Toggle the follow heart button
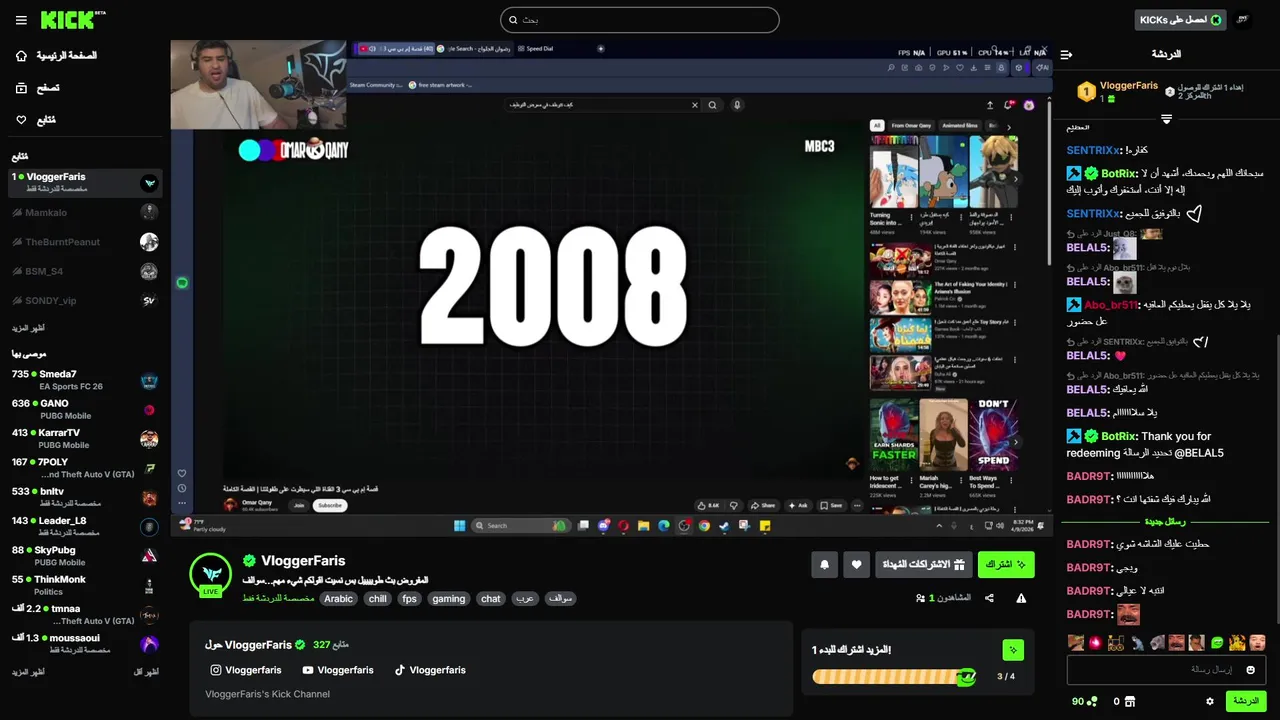Image resolution: width=1280 pixels, height=720 pixels. (856, 565)
